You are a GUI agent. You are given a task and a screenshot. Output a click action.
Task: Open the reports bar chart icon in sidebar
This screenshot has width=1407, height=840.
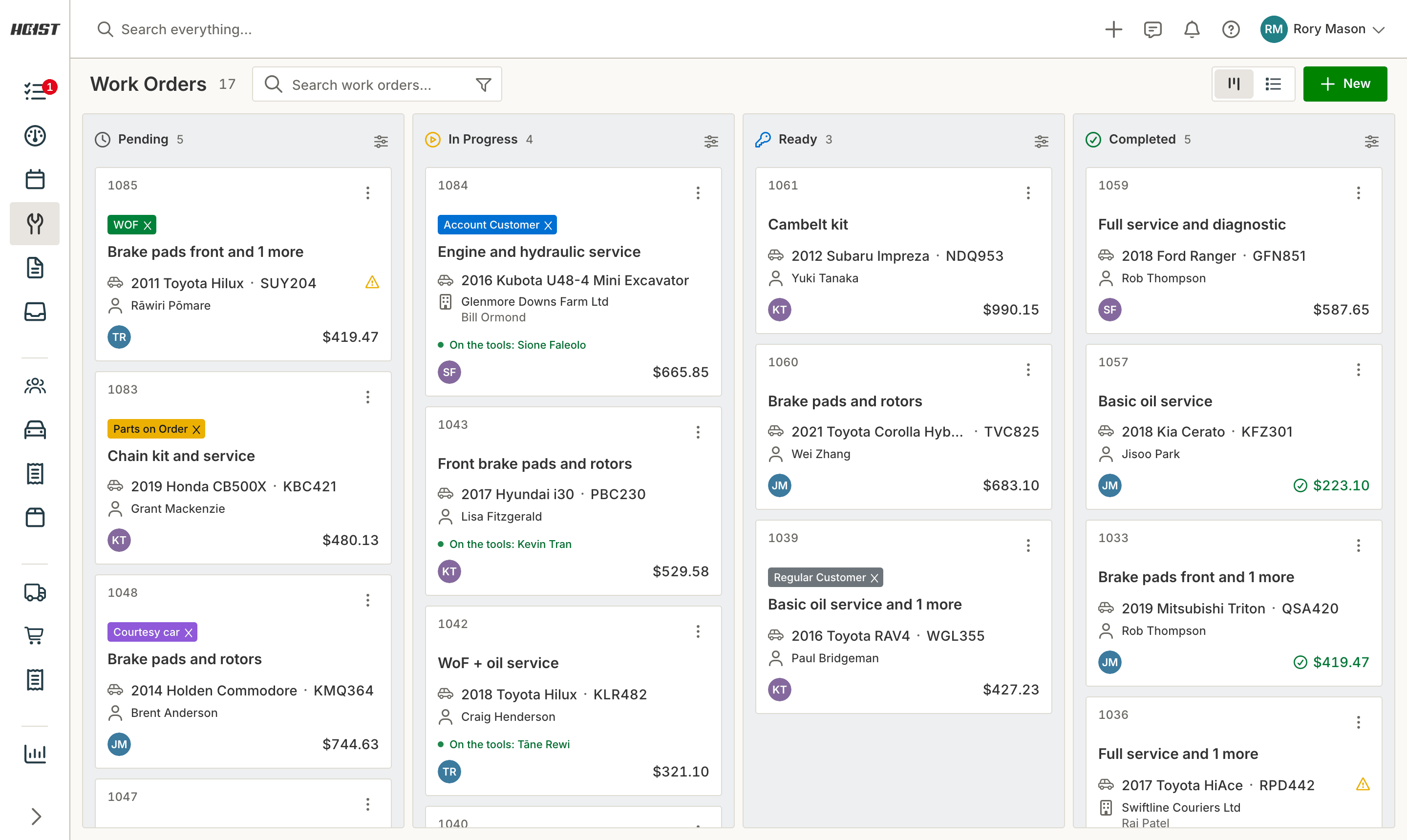(35, 754)
